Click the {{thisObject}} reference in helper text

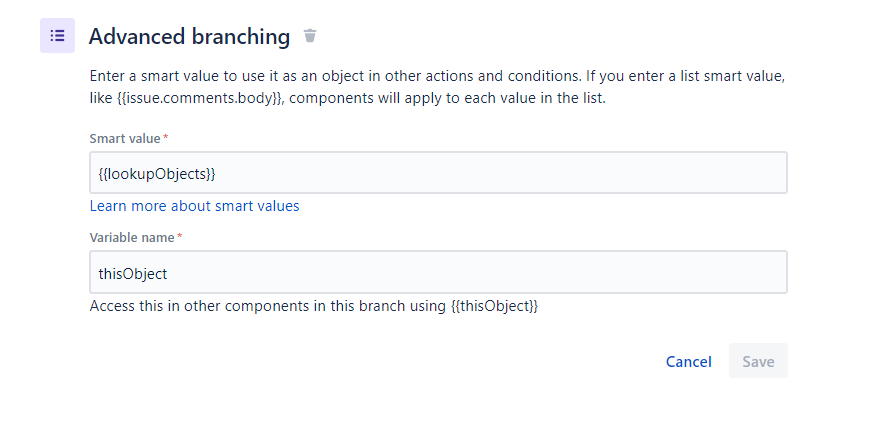point(494,306)
